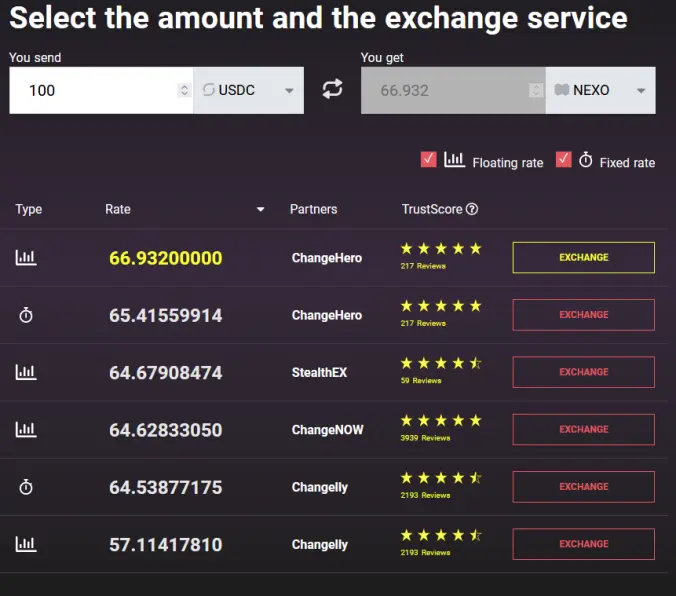
Task: Click the TrustScore help question icon
Action: click(x=472, y=209)
